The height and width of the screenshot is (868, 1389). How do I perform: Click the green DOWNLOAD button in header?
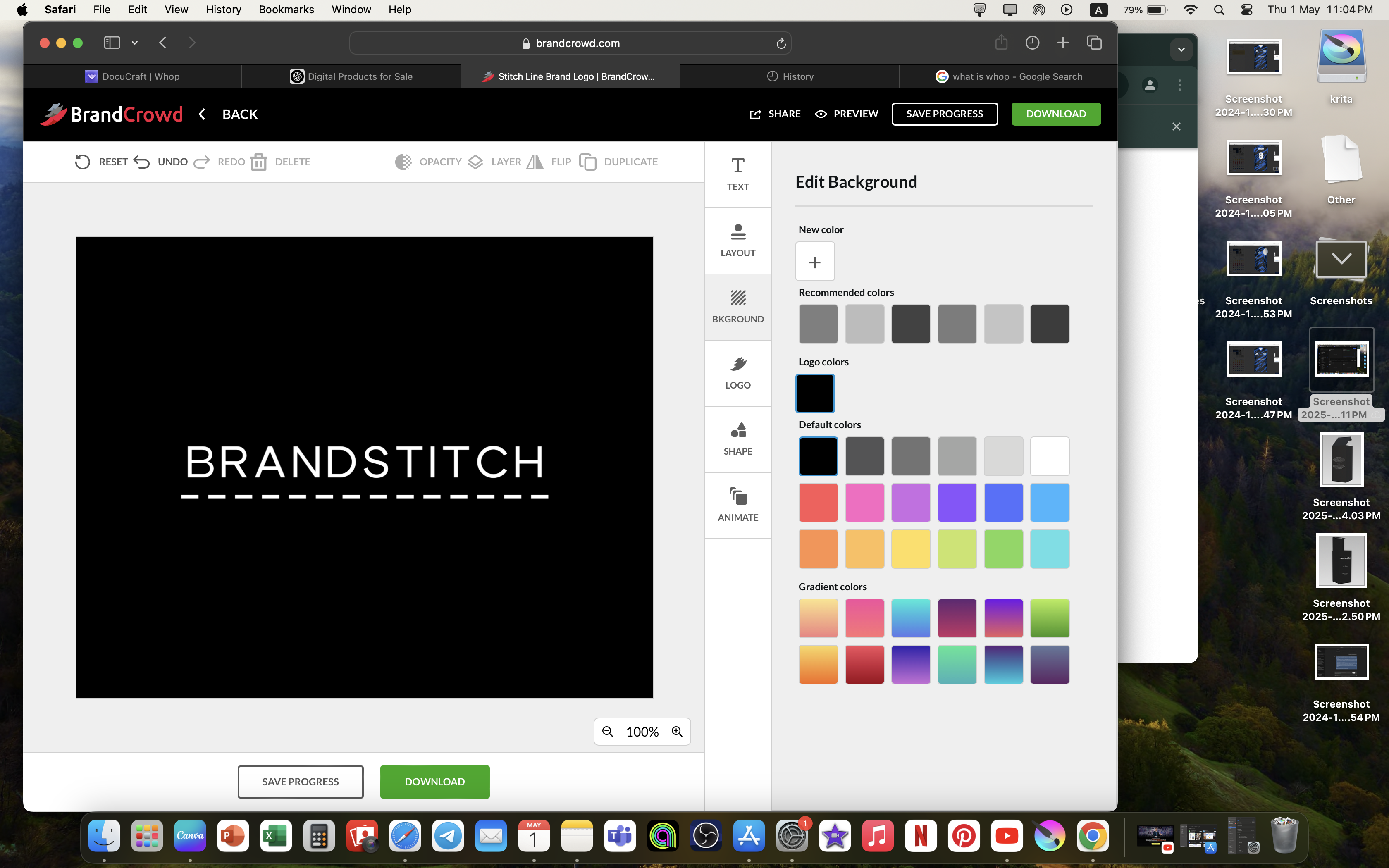point(1055,114)
